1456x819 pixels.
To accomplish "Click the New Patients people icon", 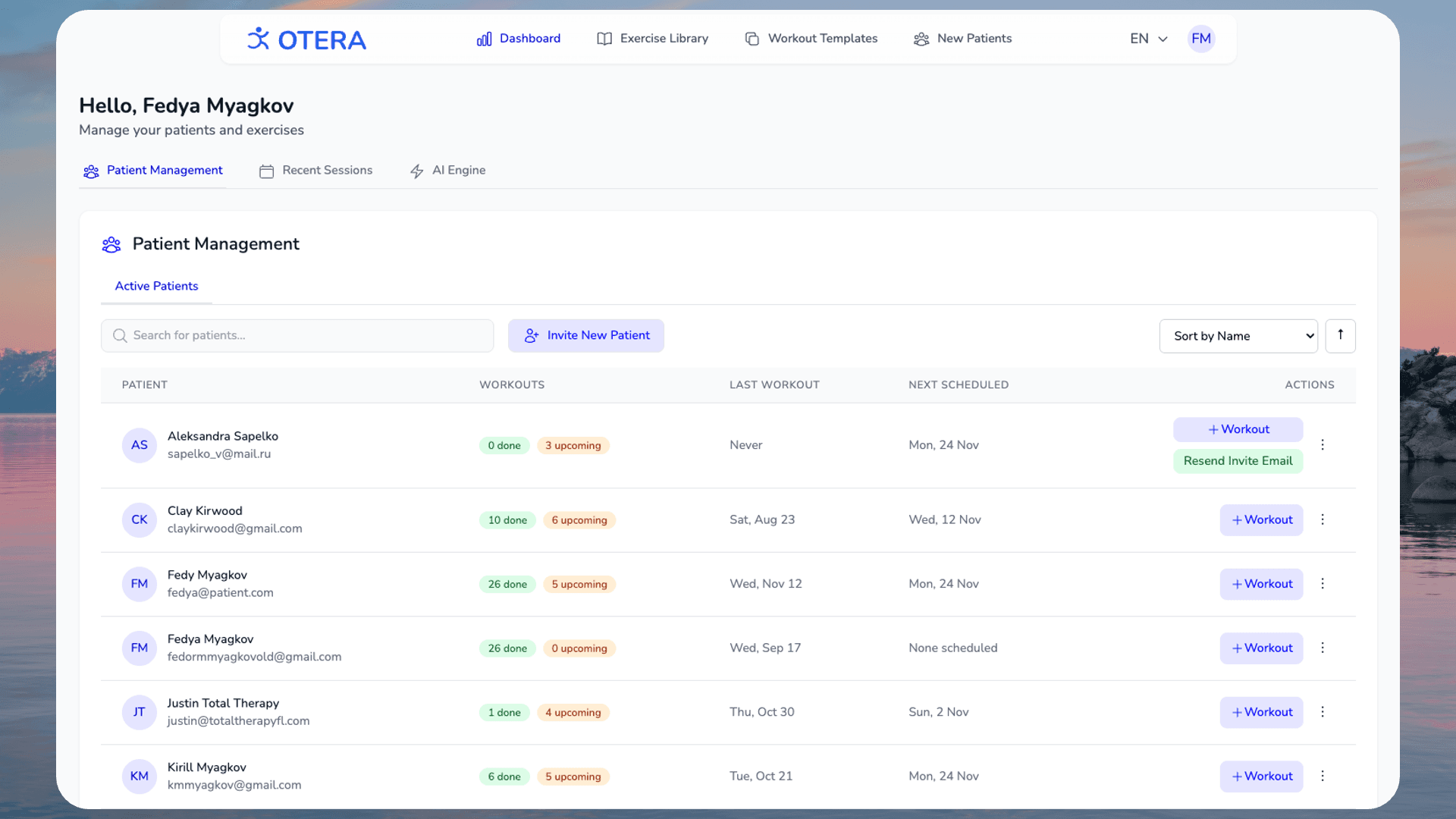I will [921, 39].
